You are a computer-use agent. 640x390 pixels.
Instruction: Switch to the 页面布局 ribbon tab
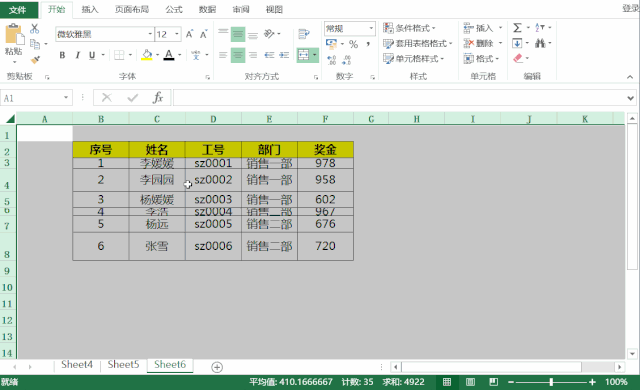tap(132, 9)
